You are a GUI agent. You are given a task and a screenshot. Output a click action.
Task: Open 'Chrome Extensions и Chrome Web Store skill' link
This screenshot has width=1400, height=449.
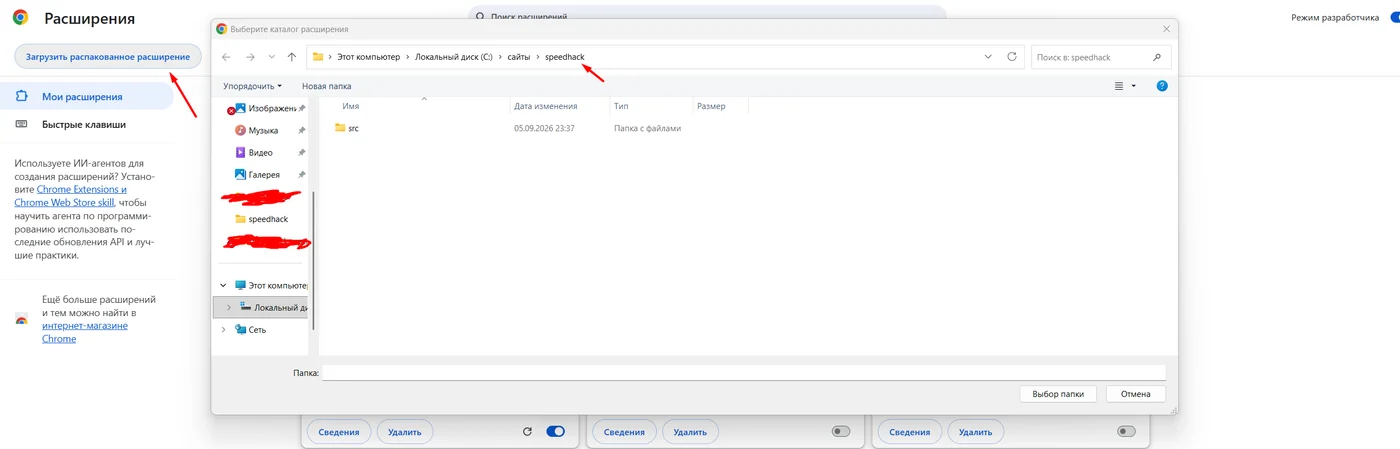coord(71,196)
